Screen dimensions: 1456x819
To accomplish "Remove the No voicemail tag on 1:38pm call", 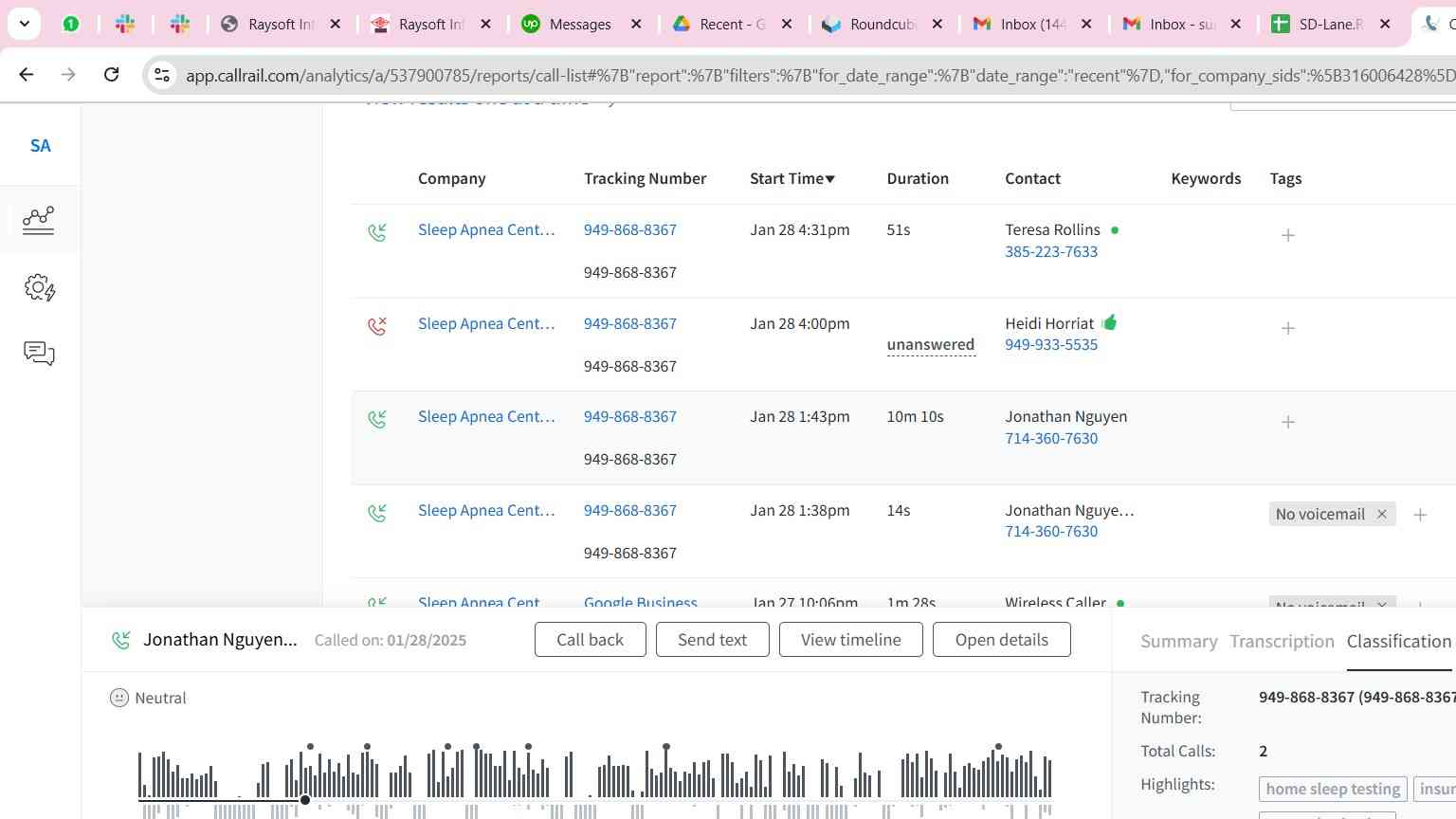I will click(1382, 514).
